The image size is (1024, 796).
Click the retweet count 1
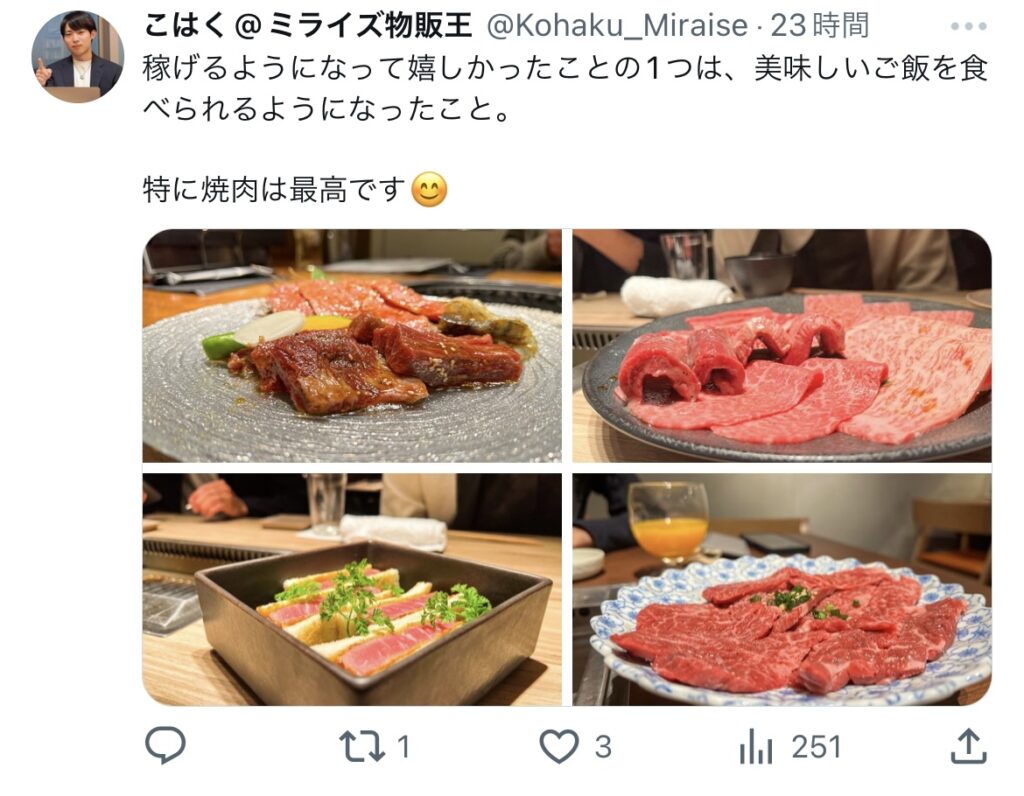pos(404,746)
